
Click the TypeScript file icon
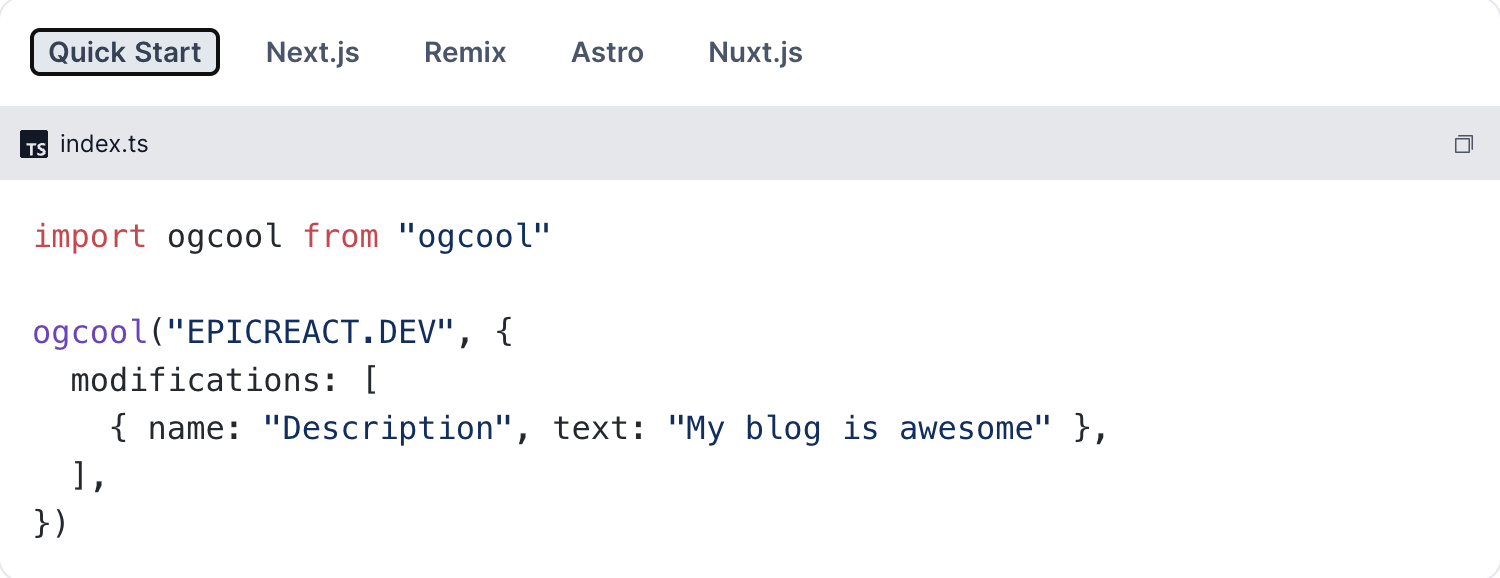pos(34,145)
